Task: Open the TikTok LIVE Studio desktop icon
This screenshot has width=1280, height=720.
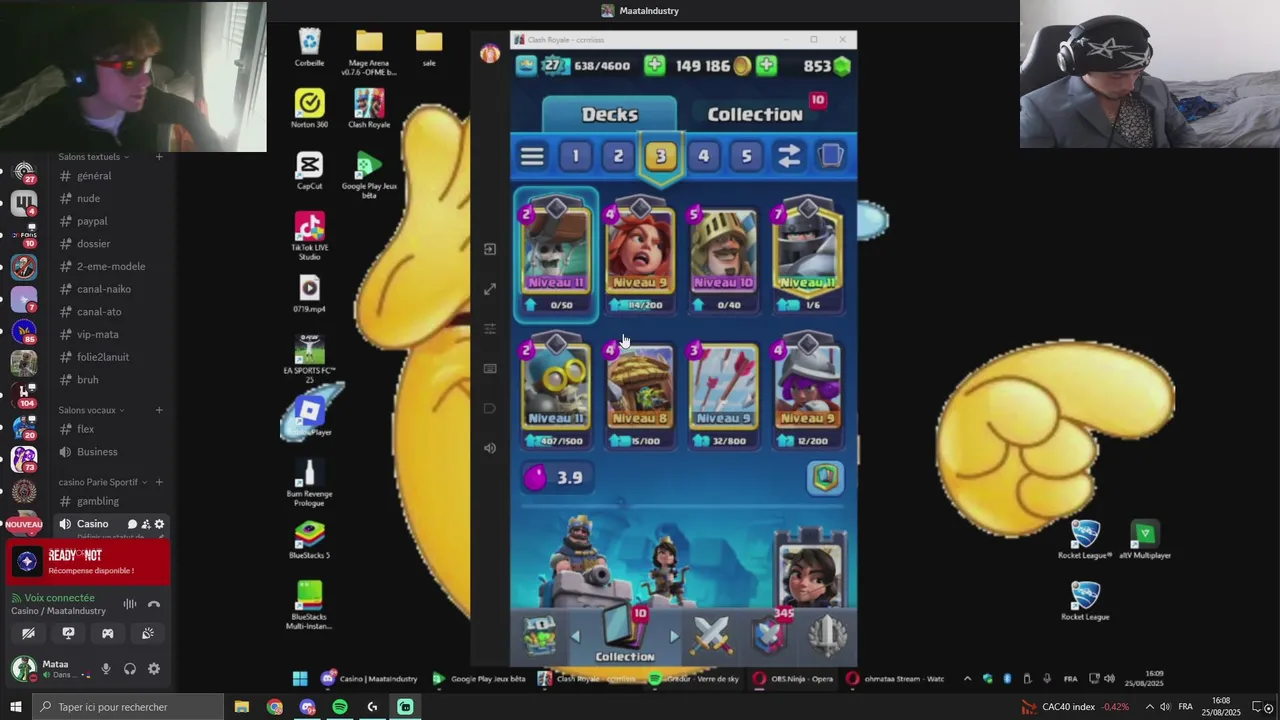Action: click(309, 237)
